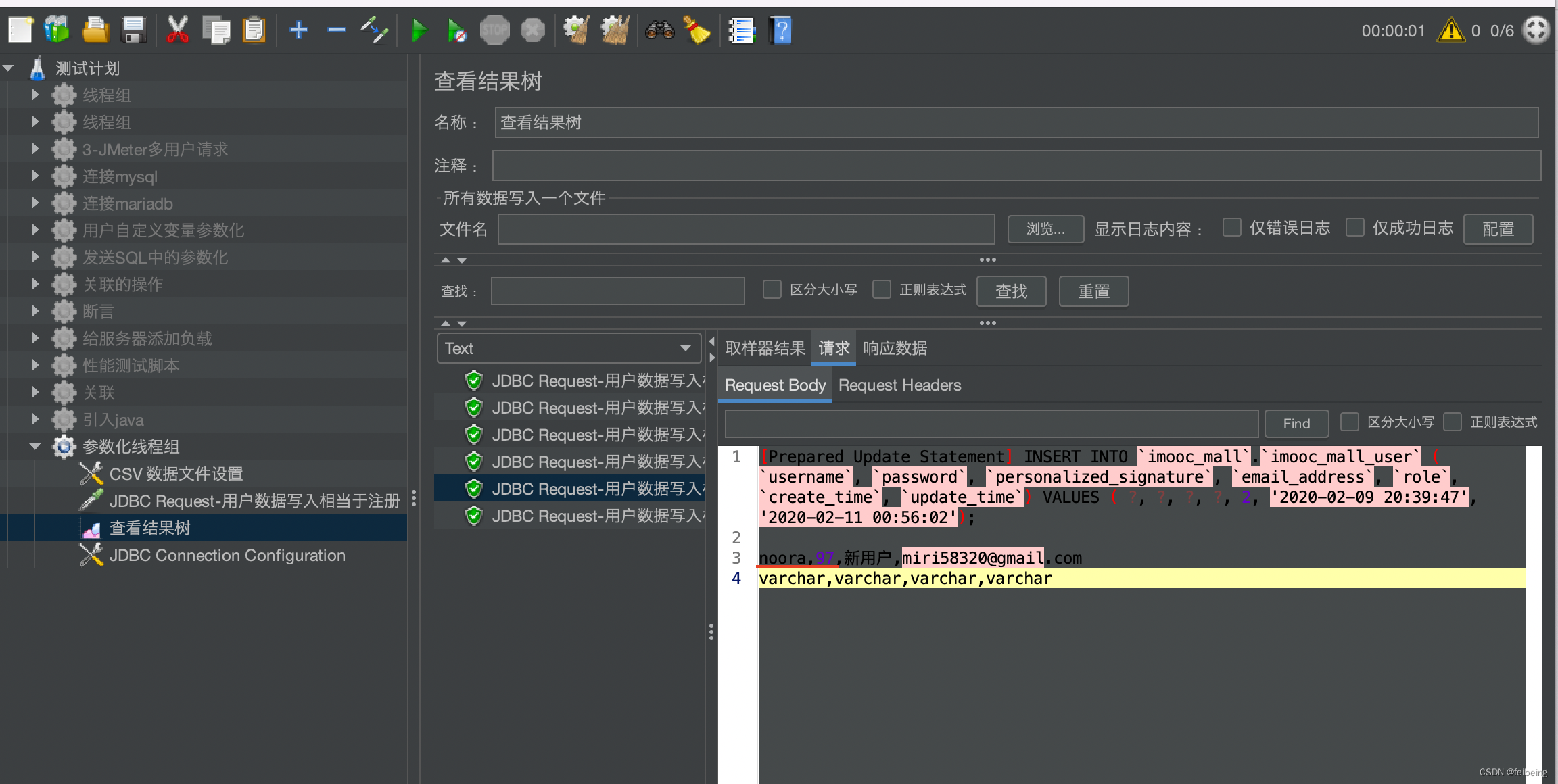Select JDBC Request-用户数据写入相当于注册 tree item
Screen dimensions: 1558x784
(254, 501)
